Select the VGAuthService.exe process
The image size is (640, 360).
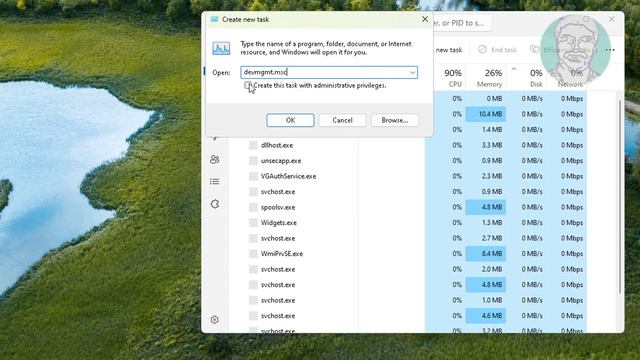(288, 176)
